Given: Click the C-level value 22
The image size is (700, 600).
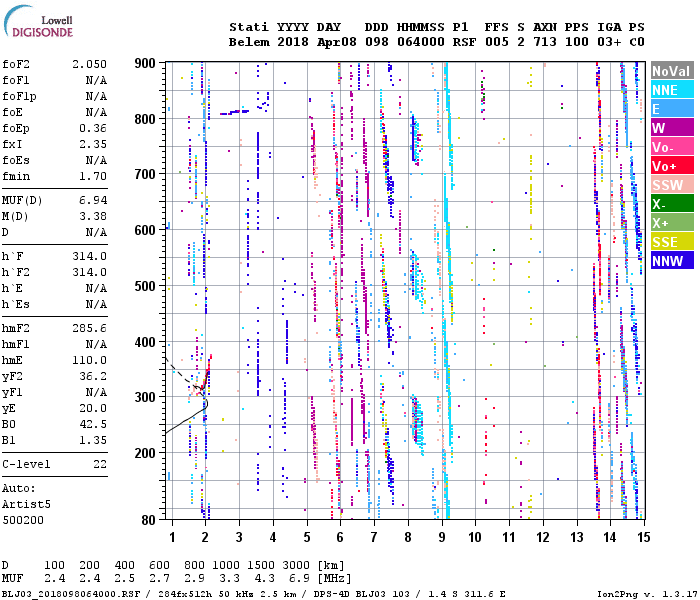Looking at the screenshot, I should (100, 464).
